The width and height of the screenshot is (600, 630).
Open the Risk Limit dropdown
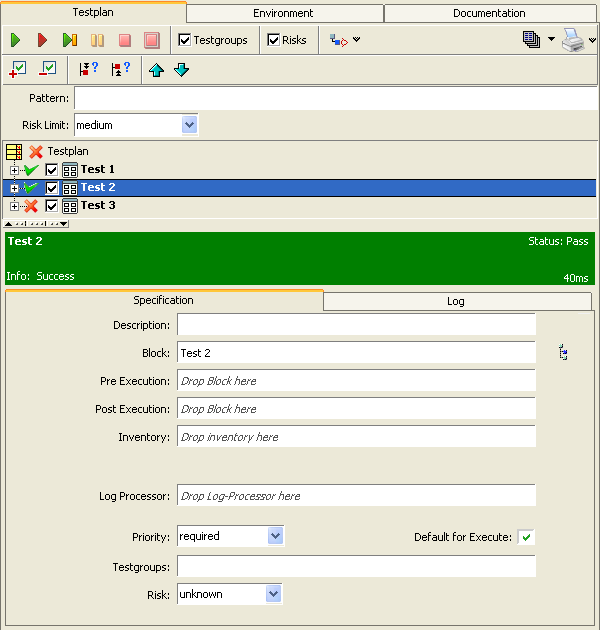pyautogui.click(x=189, y=125)
